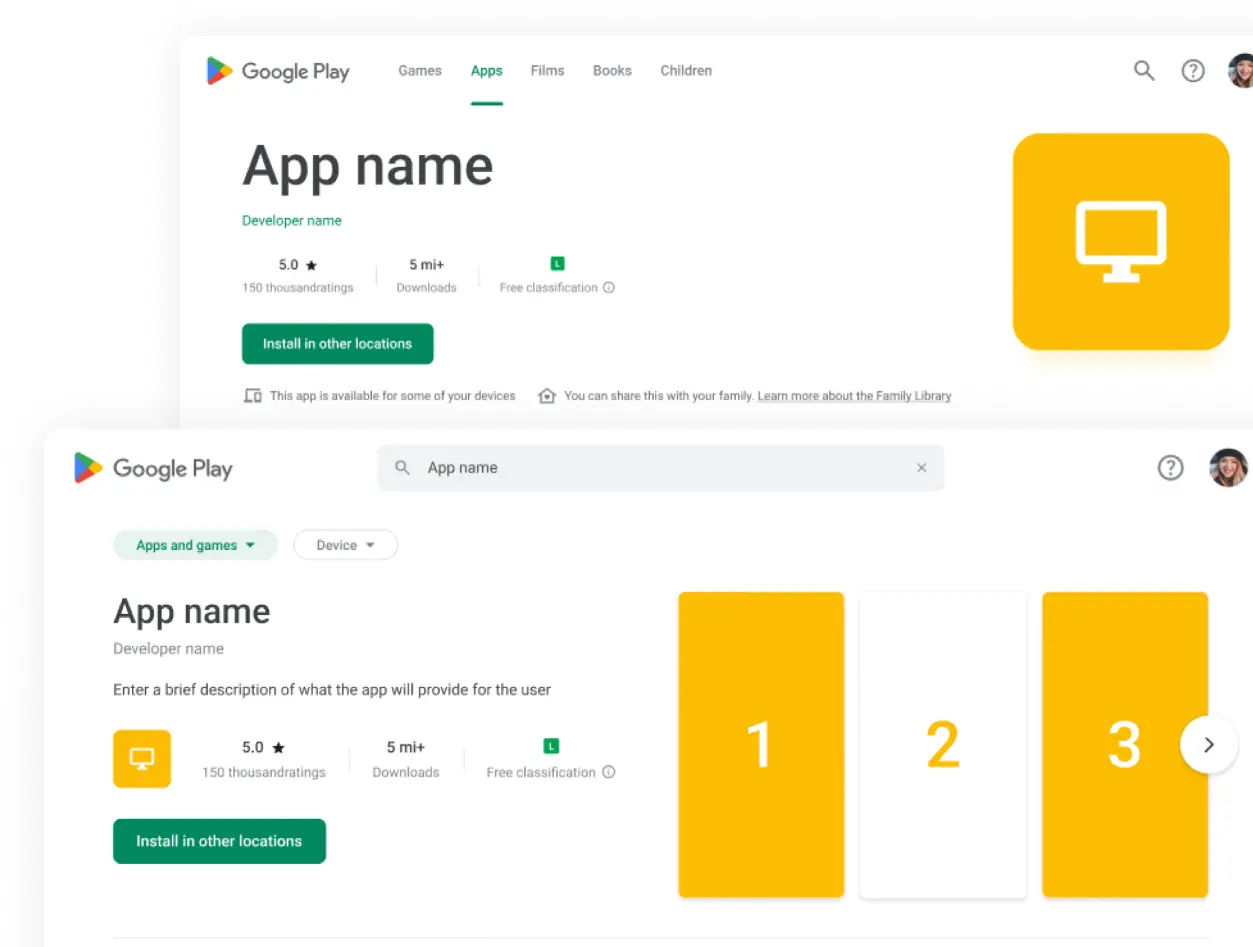Open Learn more about the Family Library link
The image size is (1253, 947).
click(x=853, y=395)
